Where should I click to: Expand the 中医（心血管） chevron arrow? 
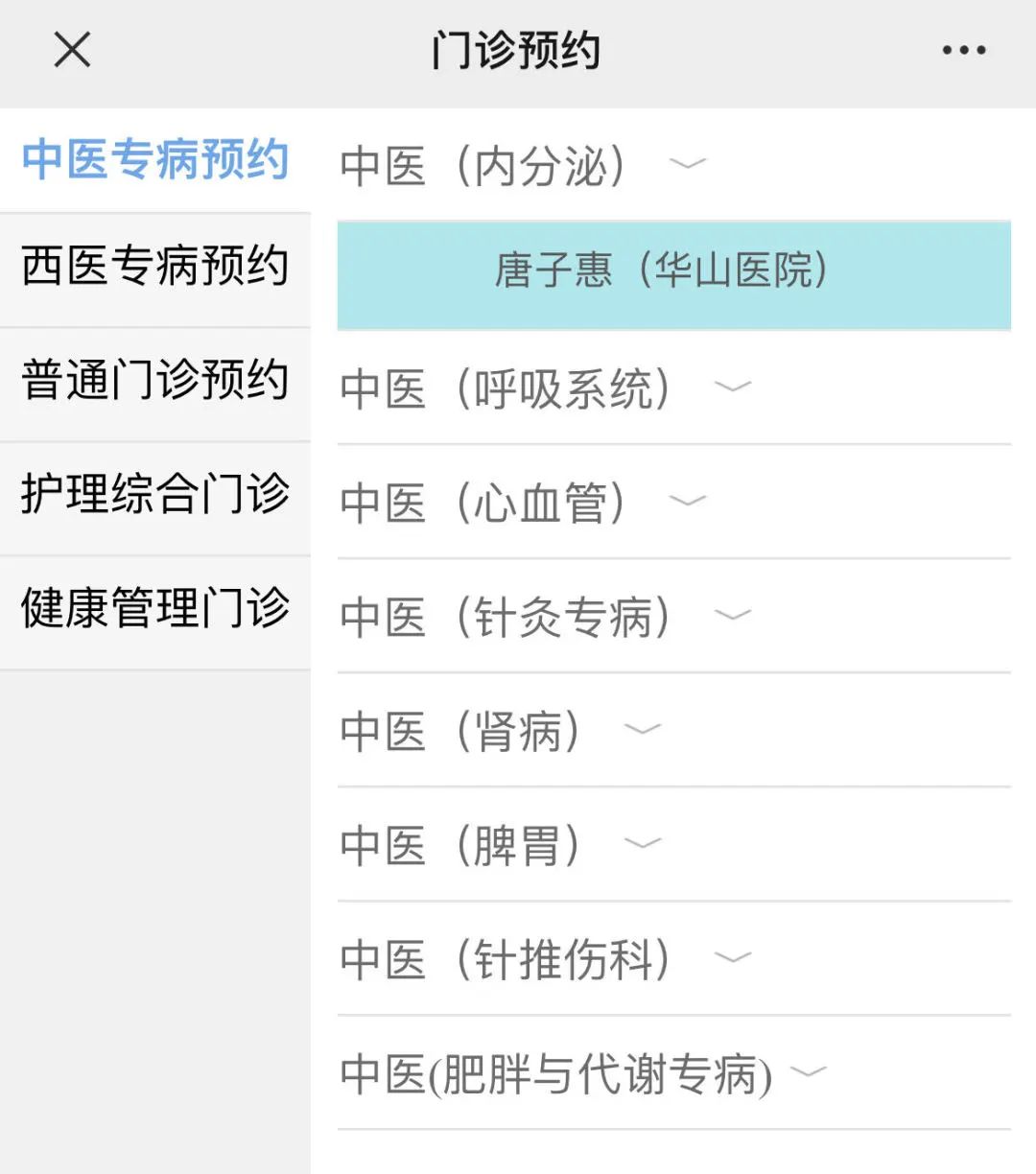point(687,501)
